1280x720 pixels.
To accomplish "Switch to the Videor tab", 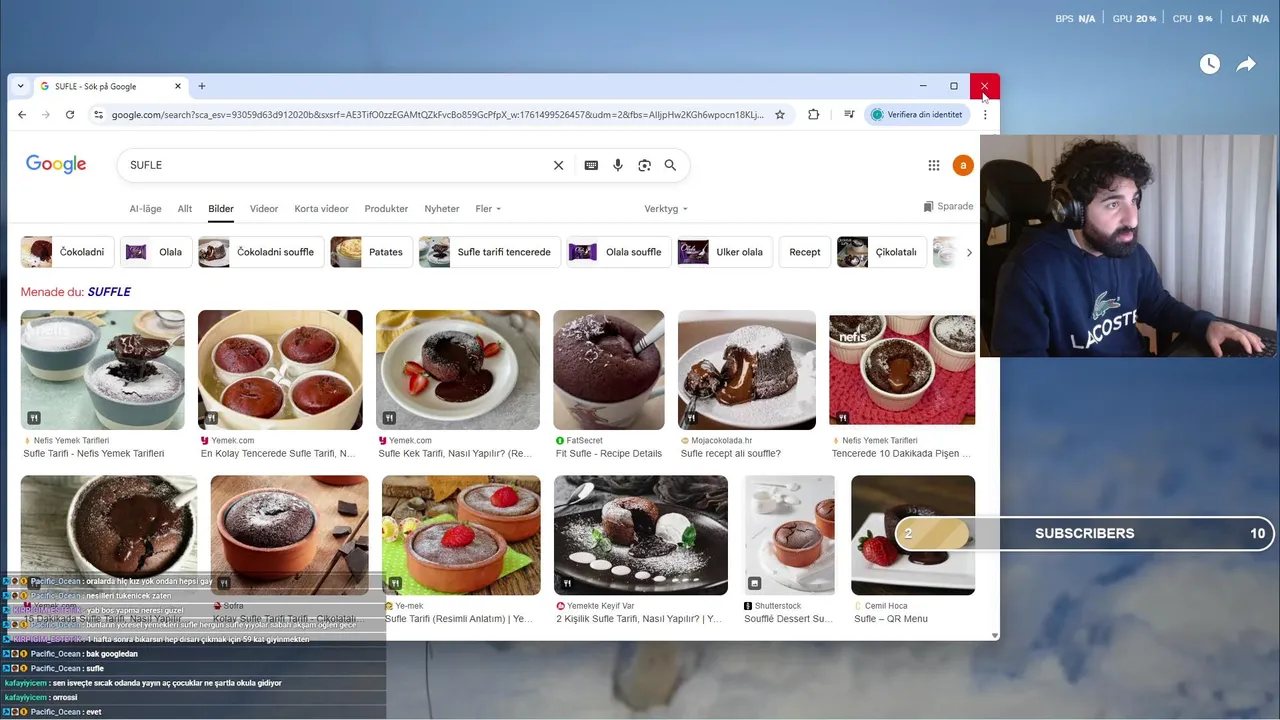I will pos(264,209).
